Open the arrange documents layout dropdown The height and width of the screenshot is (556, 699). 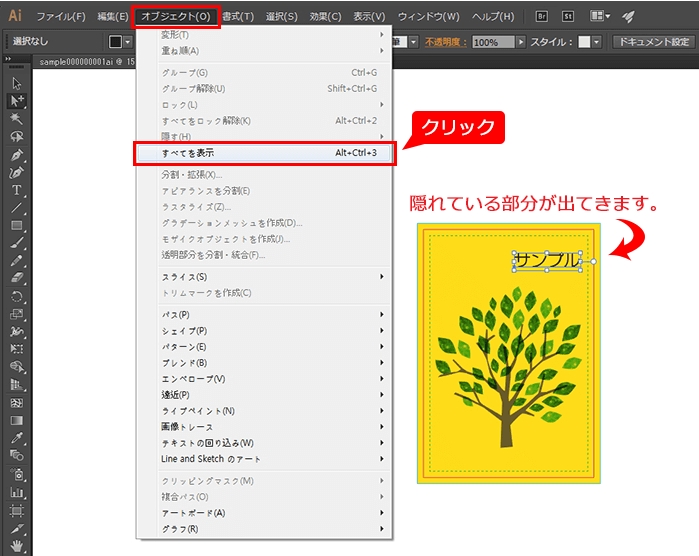pyautogui.click(x=600, y=16)
